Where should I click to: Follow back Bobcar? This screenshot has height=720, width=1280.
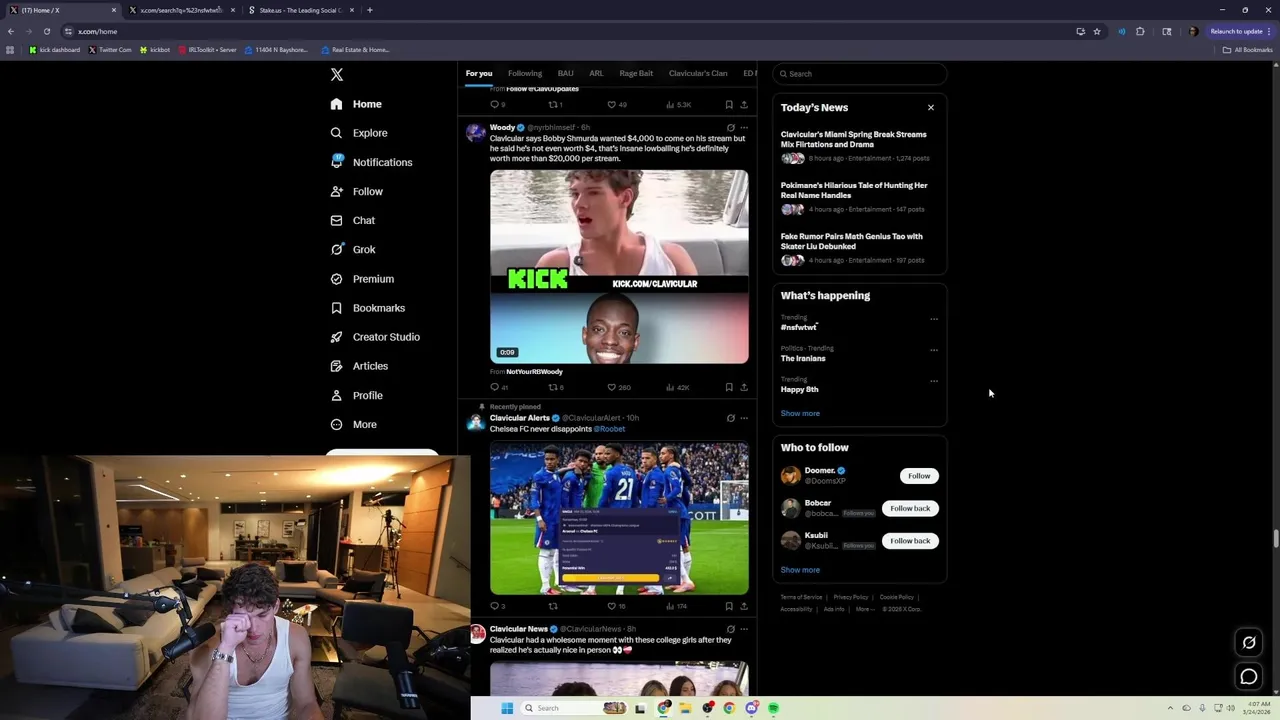910,508
